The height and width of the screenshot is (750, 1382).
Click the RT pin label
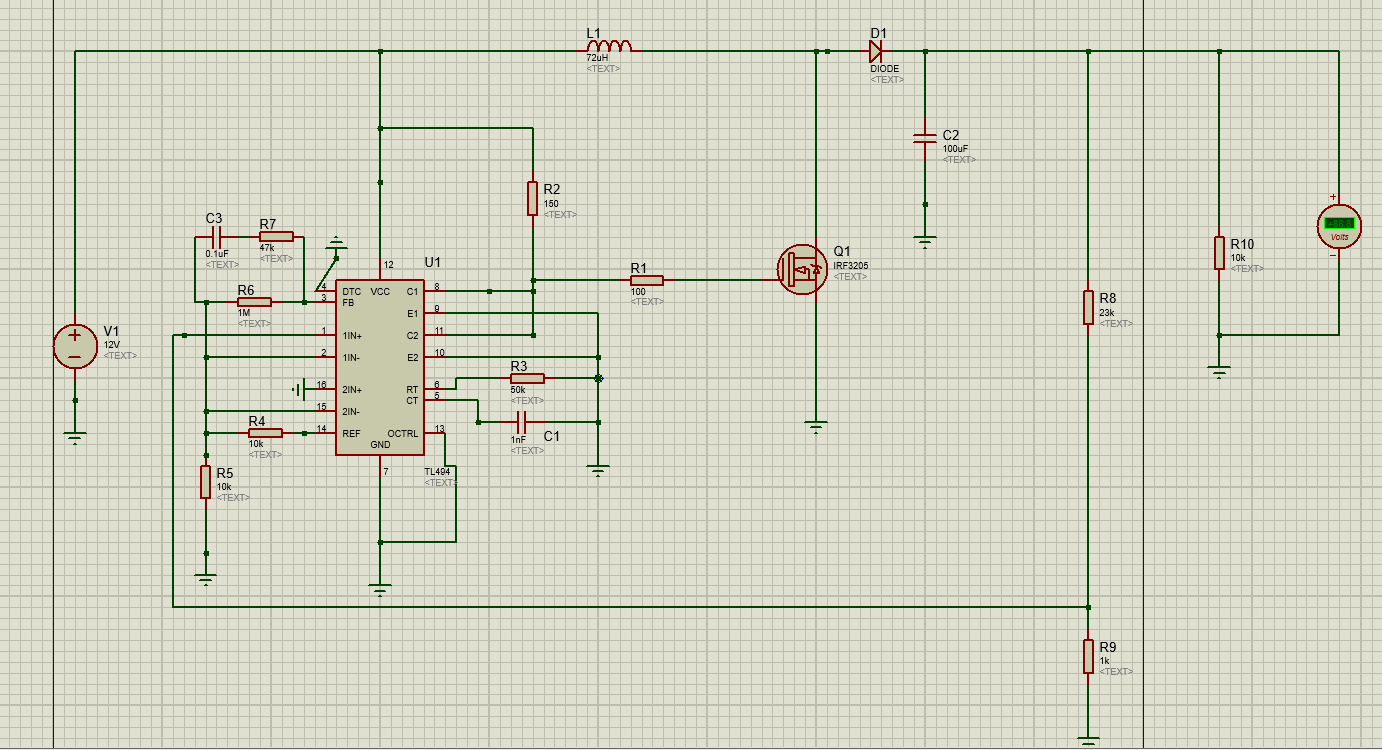pos(412,389)
